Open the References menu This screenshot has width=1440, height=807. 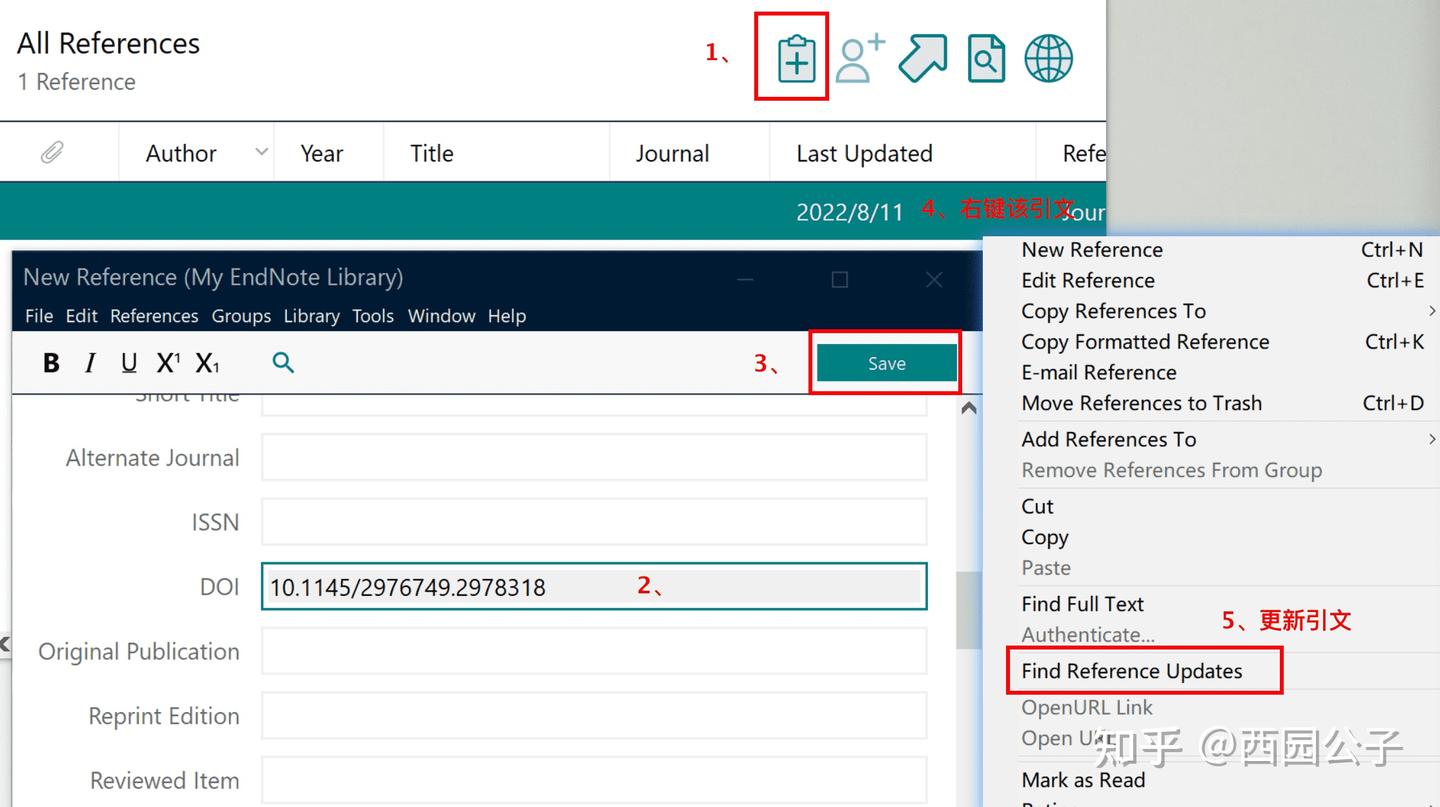[154, 316]
